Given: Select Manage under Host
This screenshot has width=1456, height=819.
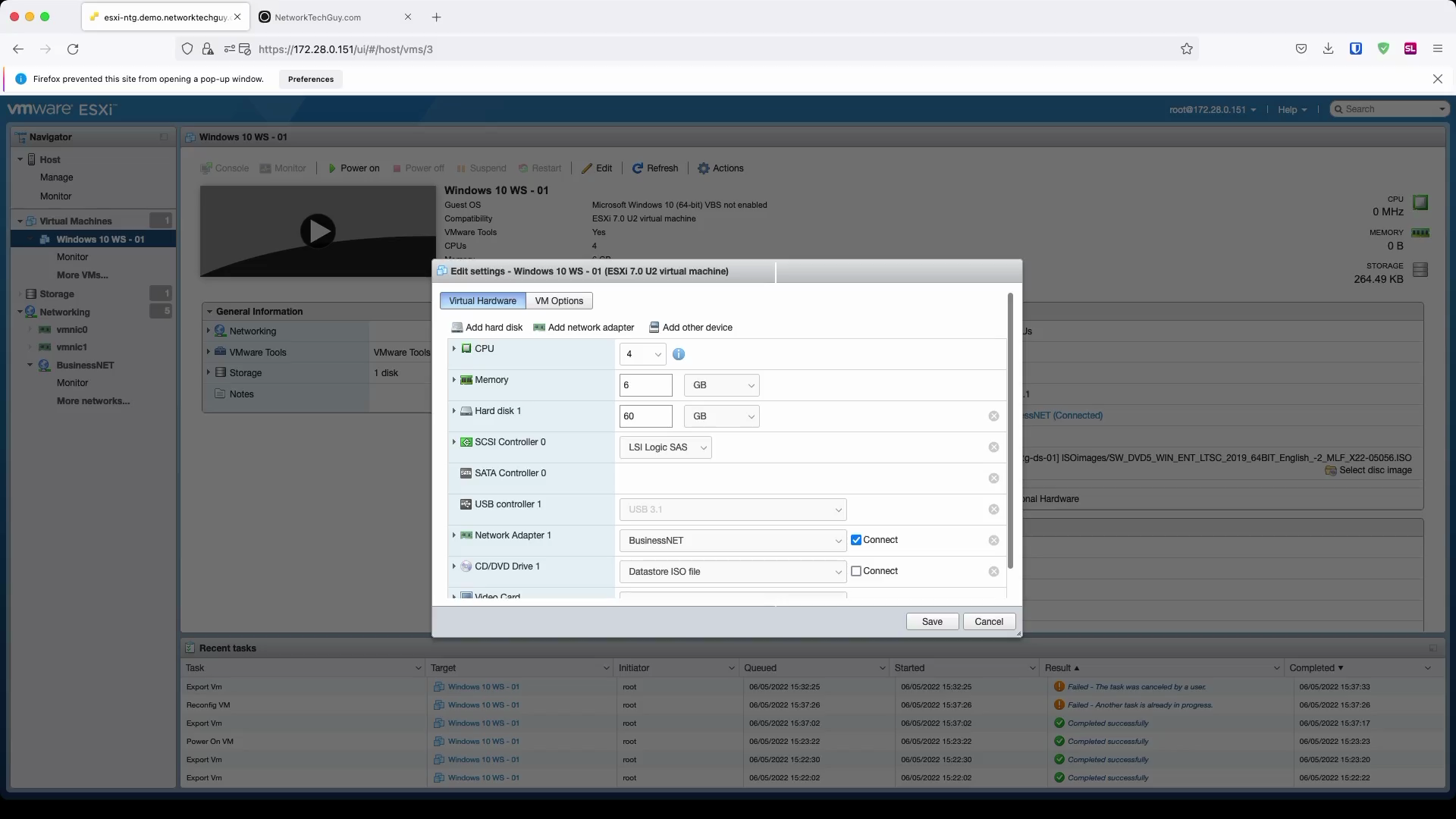Looking at the screenshot, I should pyautogui.click(x=57, y=177).
